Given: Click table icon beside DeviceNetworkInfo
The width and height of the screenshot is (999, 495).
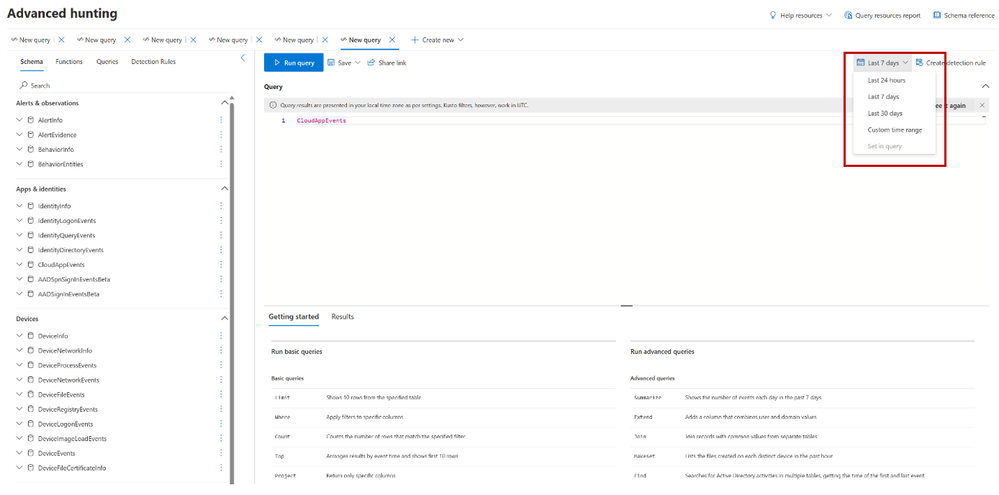Looking at the screenshot, I should tap(31, 350).
